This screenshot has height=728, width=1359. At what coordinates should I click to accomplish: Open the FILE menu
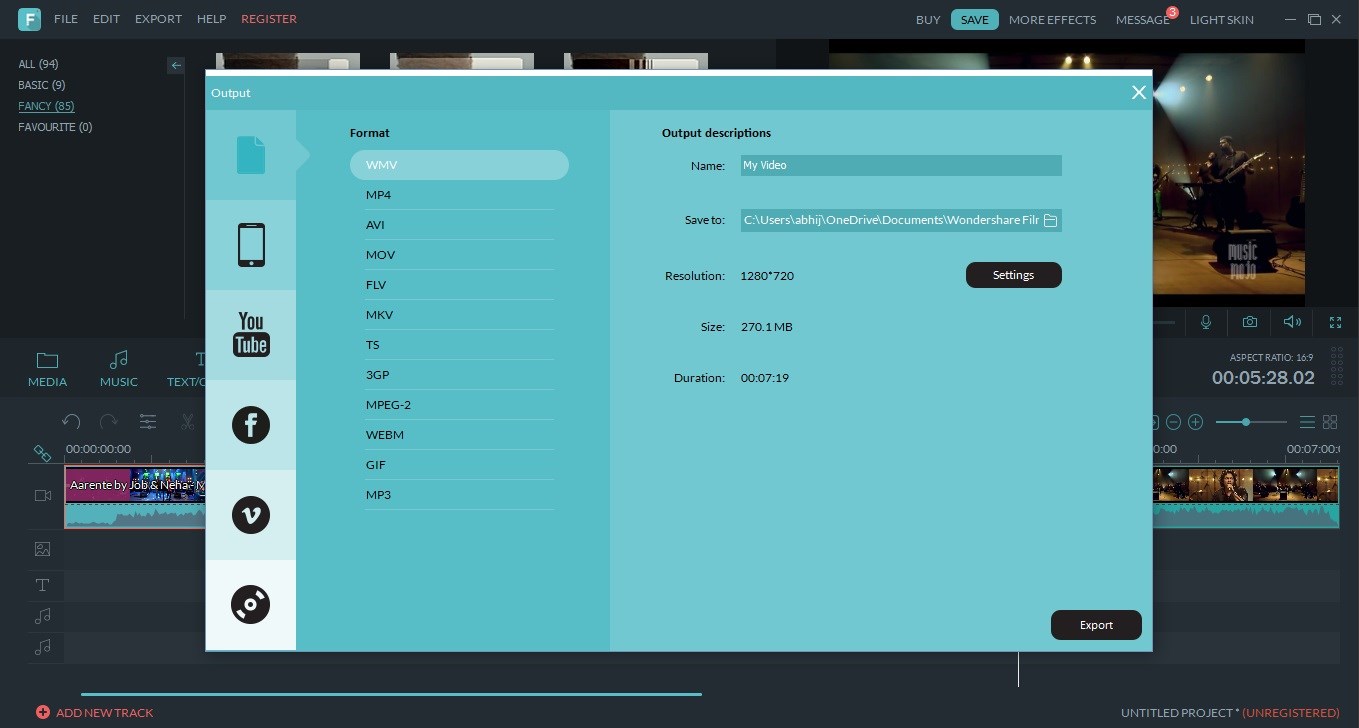pyautogui.click(x=65, y=18)
